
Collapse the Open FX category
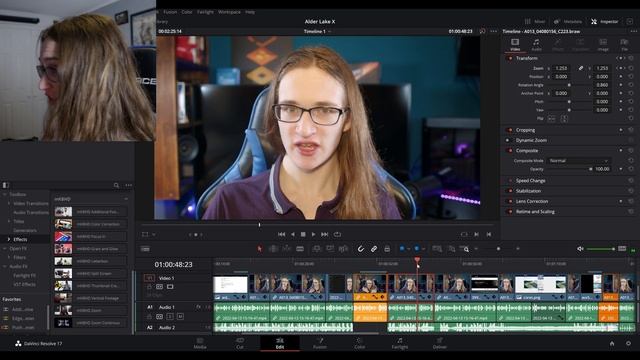pyautogui.click(x=5, y=248)
